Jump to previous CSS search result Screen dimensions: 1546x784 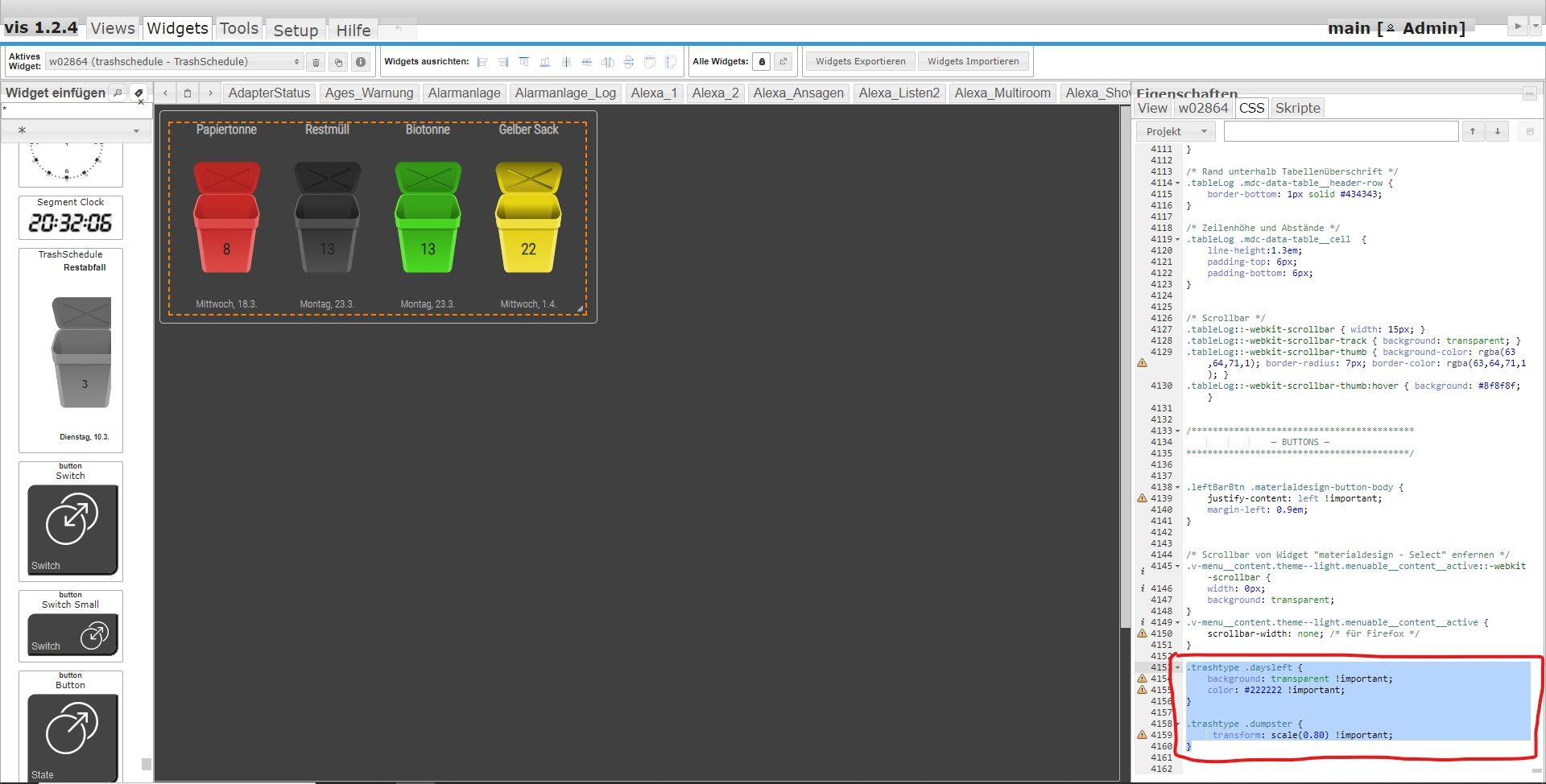(x=1473, y=131)
